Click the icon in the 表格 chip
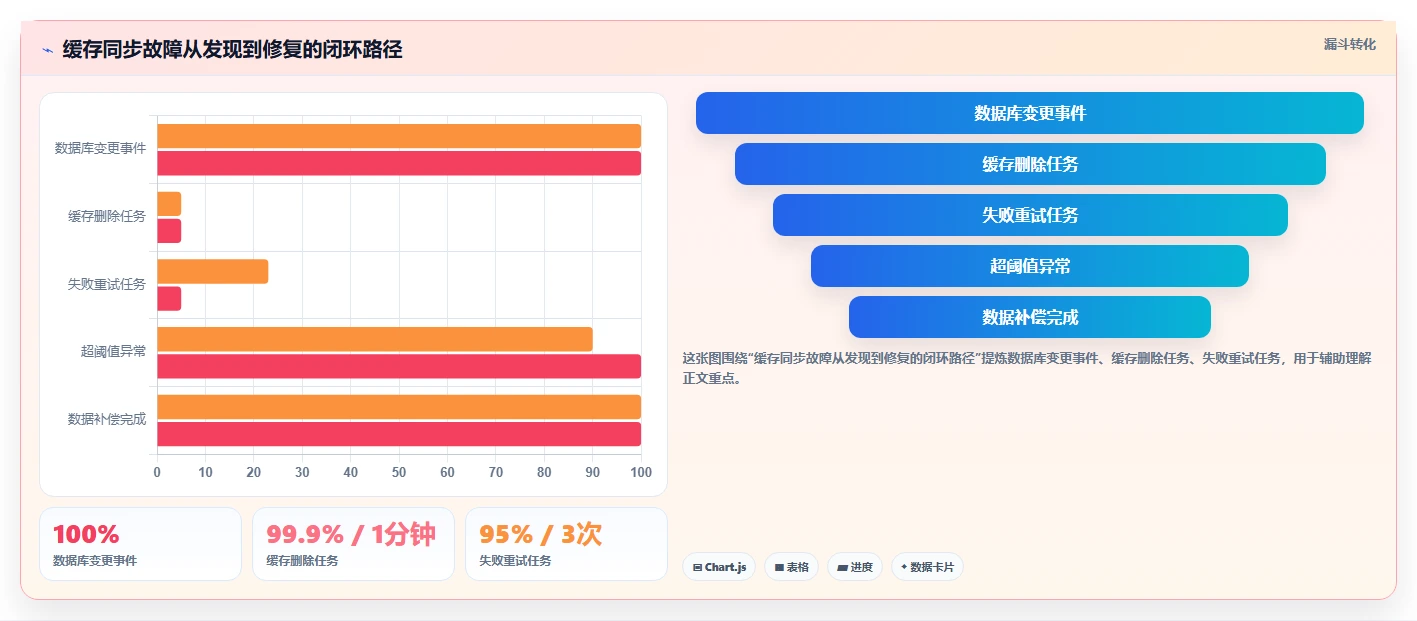Image resolution: width=1417 pixels, height=621 pixels. (x=779, y=567)
